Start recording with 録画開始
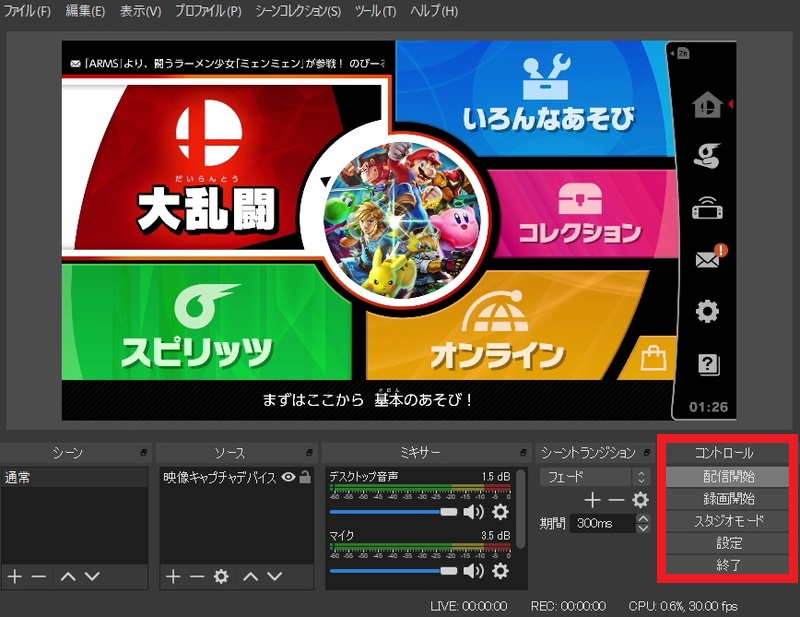This screenshot has height=617, width=800. 728,499
